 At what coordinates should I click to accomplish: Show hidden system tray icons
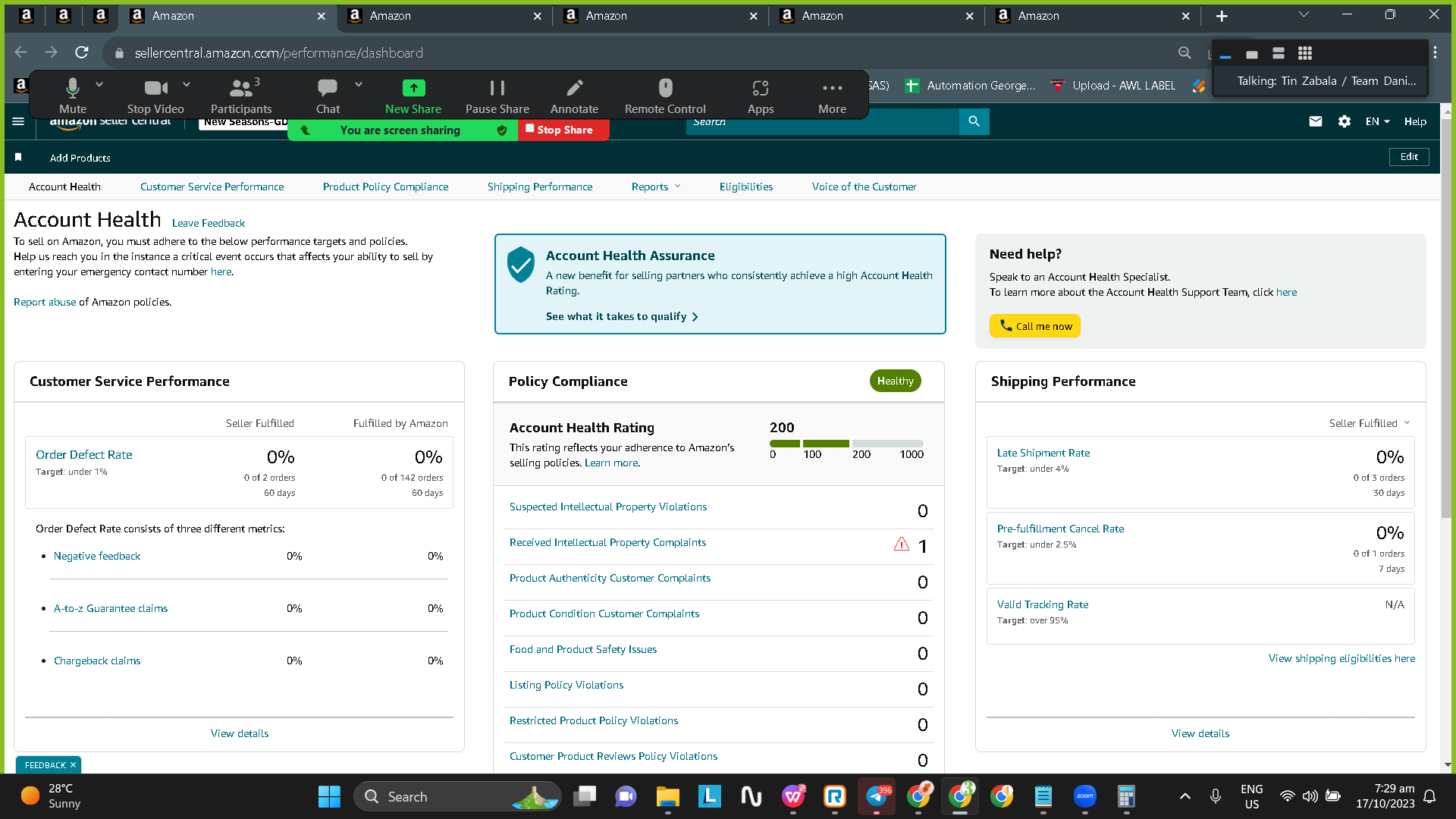tap(1185, 796)
